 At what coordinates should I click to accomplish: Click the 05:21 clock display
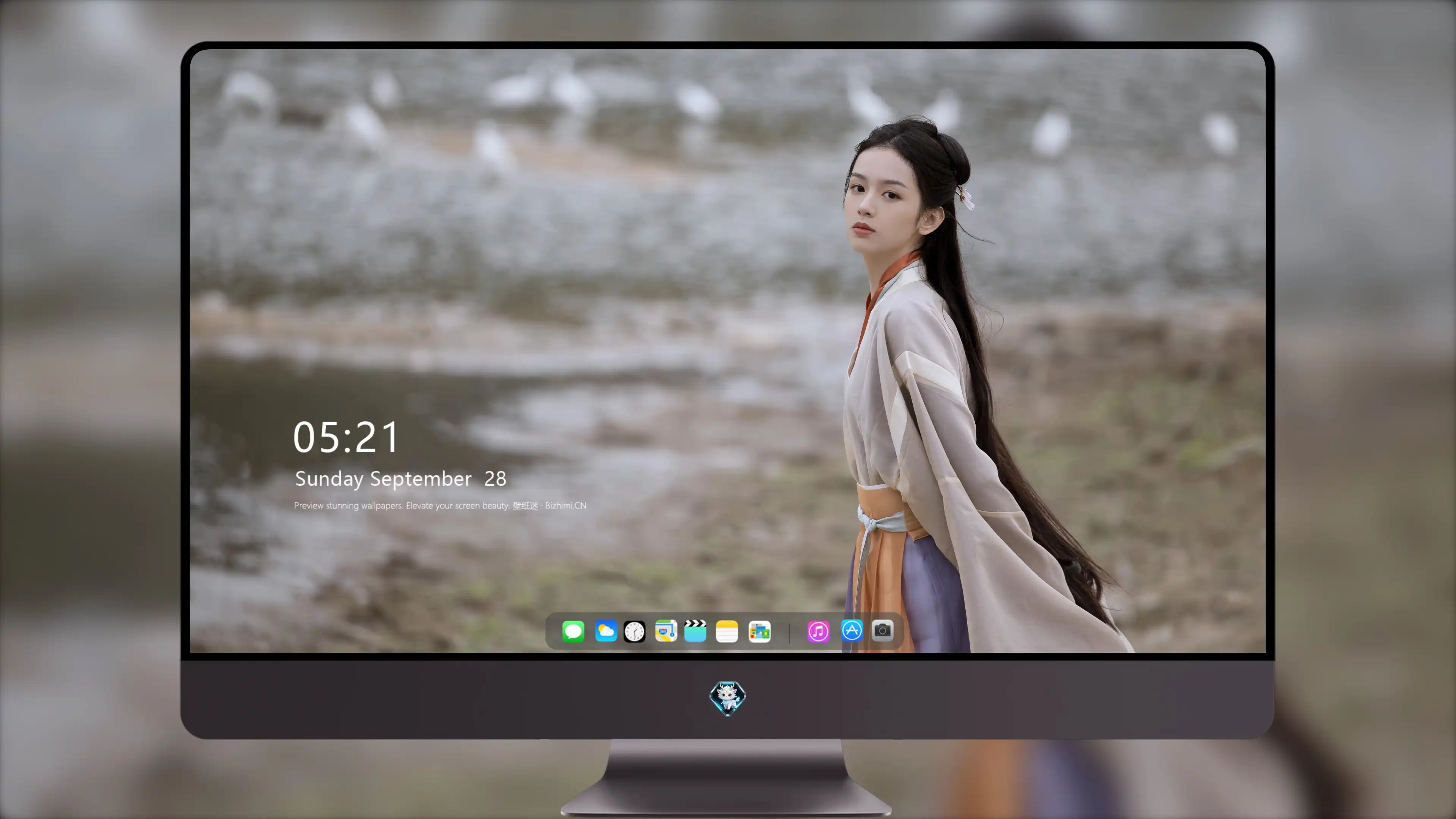pyautogui.click(x=346, y=438)
